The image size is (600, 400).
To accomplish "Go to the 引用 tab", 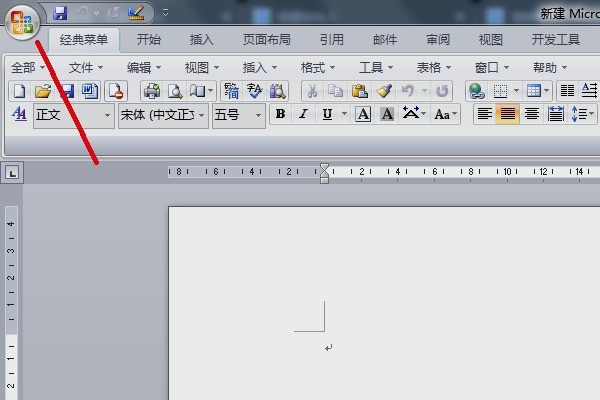I will [332, 40].
